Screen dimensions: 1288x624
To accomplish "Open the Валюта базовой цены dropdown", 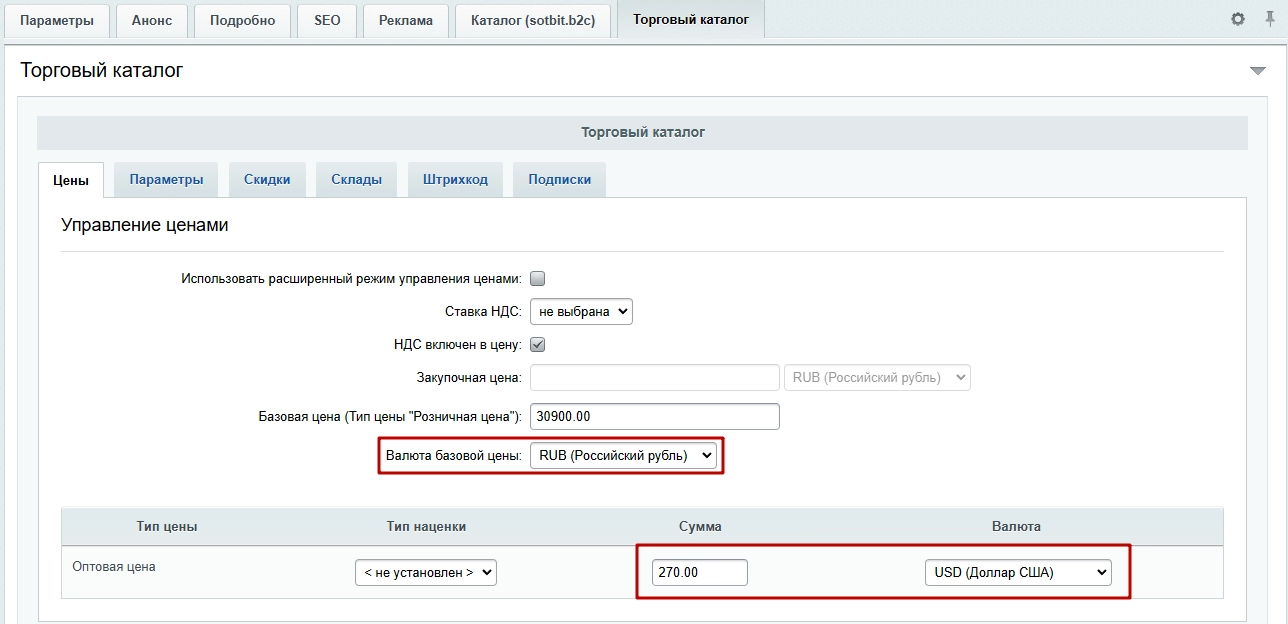I will pyautogui.click(x=624, y=455).
